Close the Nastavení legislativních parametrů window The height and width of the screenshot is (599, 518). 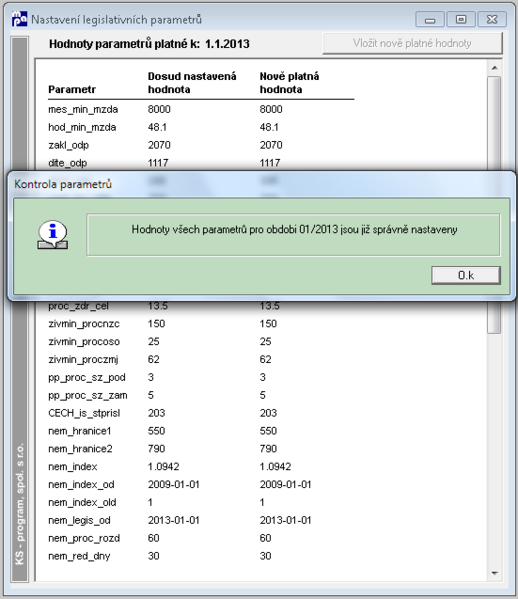(492, 19)
